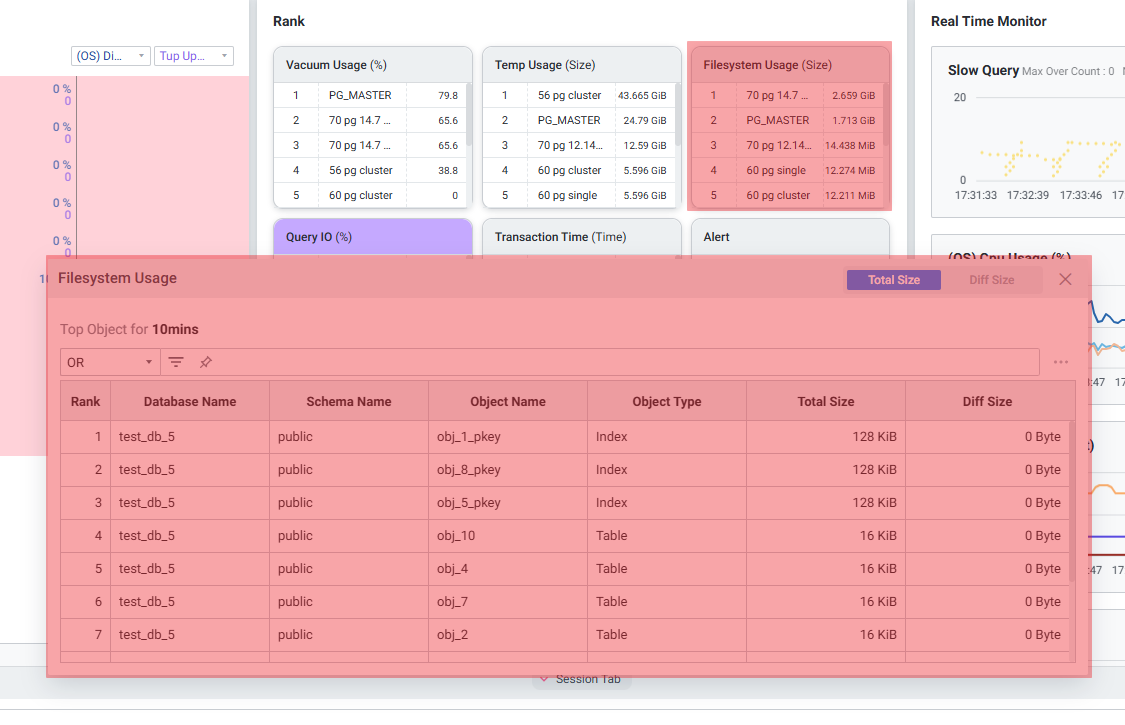Sort by Database Name column header
Screen dimensions: 1125x725
point(189,401)
